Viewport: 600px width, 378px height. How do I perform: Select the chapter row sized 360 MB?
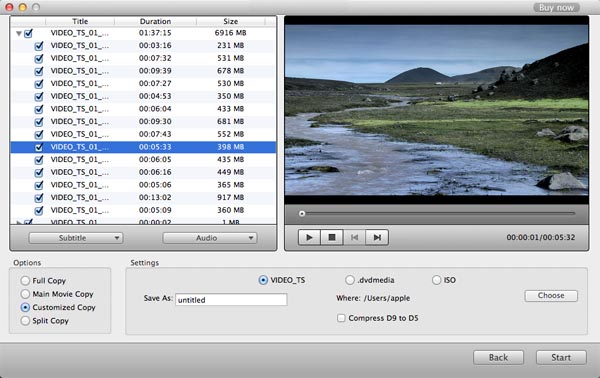(x=143, y=210)
